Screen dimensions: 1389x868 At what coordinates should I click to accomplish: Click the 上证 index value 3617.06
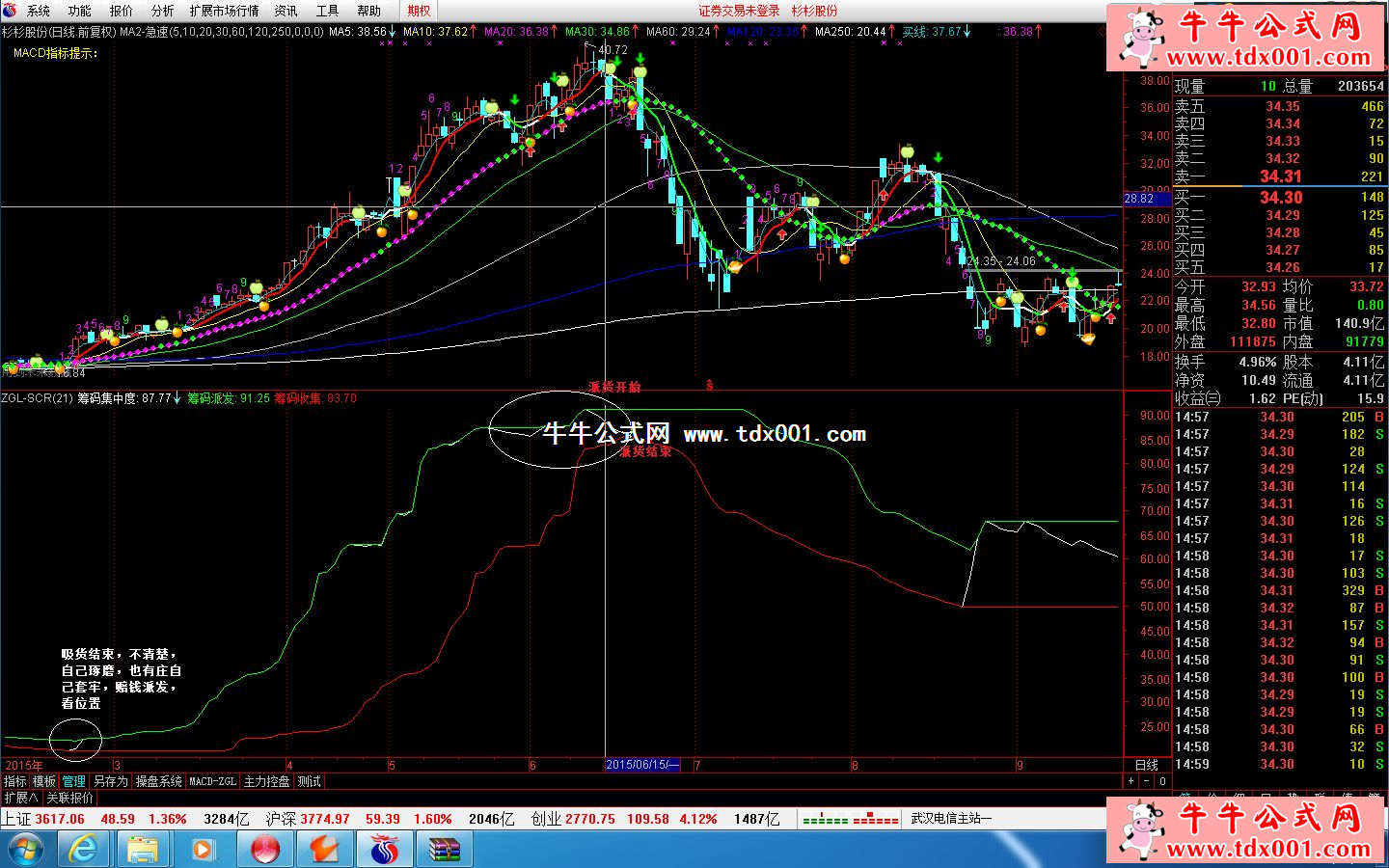(x=60, y=819)
